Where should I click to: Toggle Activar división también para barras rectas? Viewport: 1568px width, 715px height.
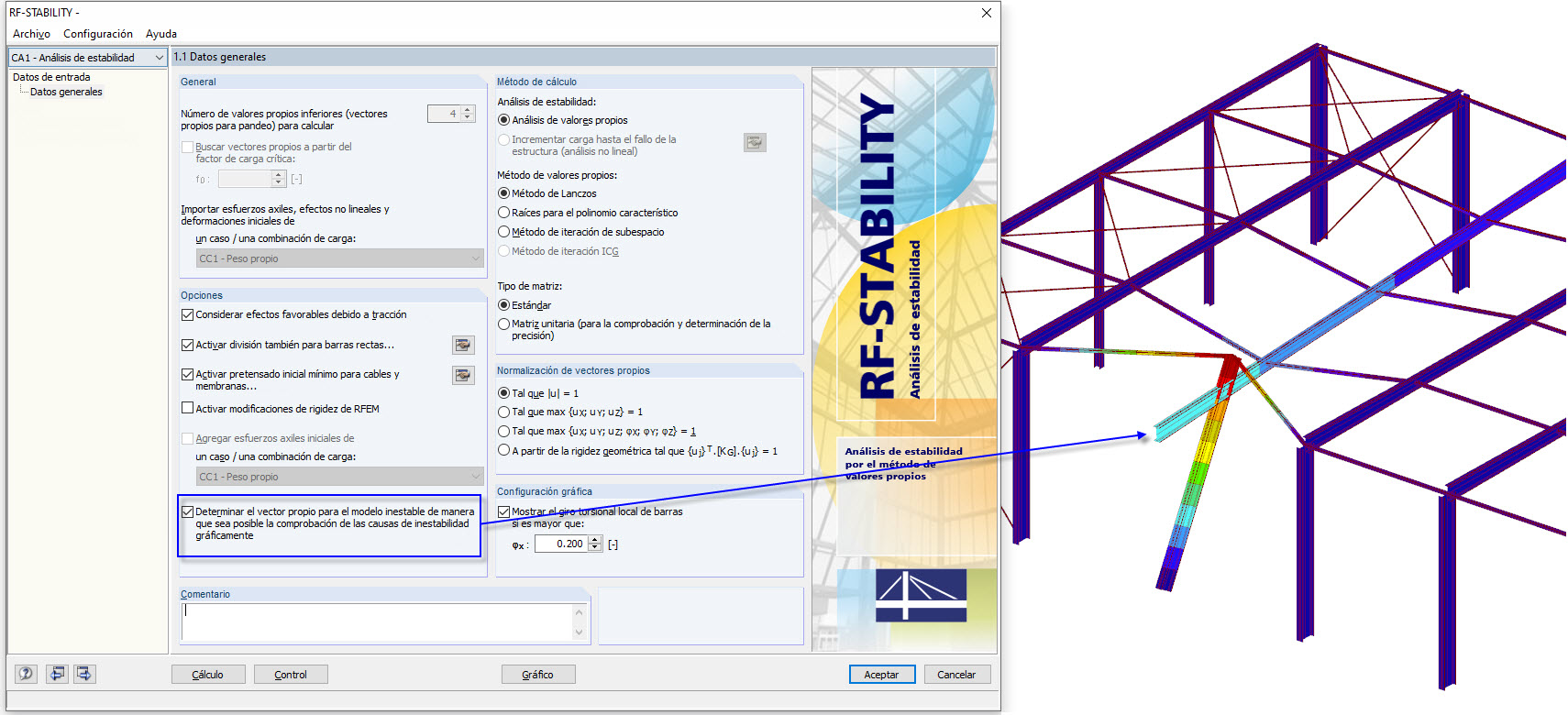[187, 345]
